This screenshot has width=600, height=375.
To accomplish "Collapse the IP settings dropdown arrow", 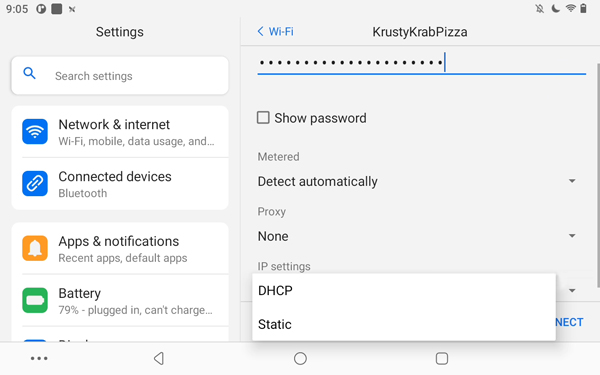I will (x=572, y=291).
